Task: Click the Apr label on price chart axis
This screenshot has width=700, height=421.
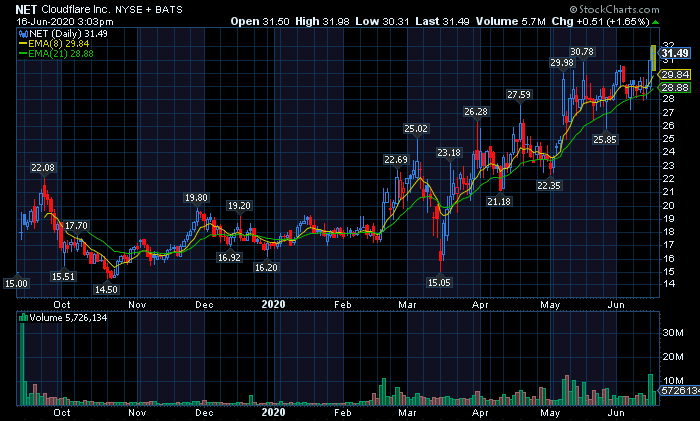Action: 480,305
